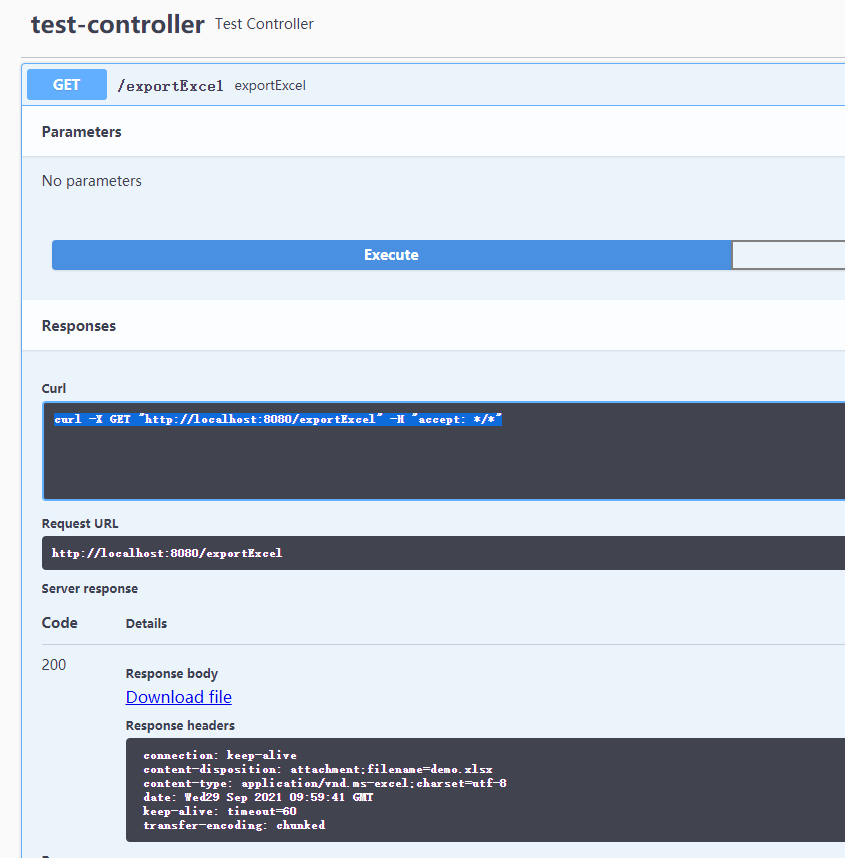This screenshot has height=858, width=845.
Task: Click the Responses section heading
Action: click(x=79, y=326)
